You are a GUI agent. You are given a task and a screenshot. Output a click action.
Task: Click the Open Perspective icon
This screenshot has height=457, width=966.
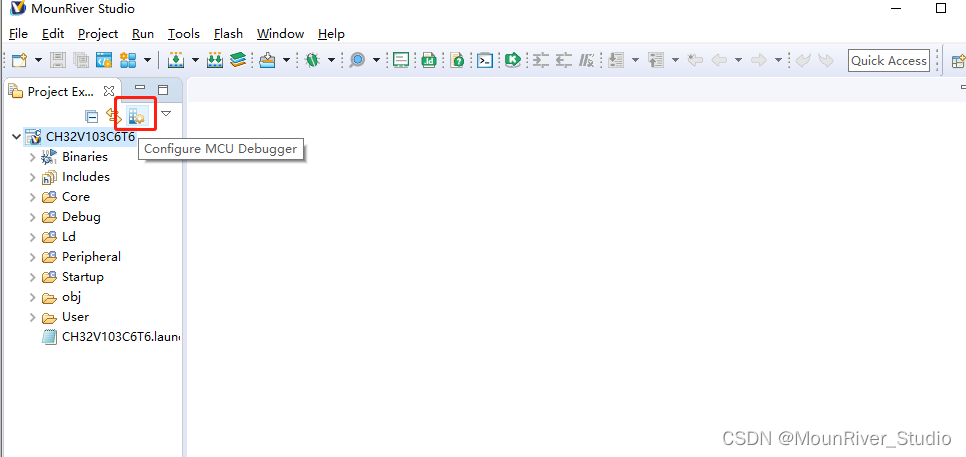959,60
